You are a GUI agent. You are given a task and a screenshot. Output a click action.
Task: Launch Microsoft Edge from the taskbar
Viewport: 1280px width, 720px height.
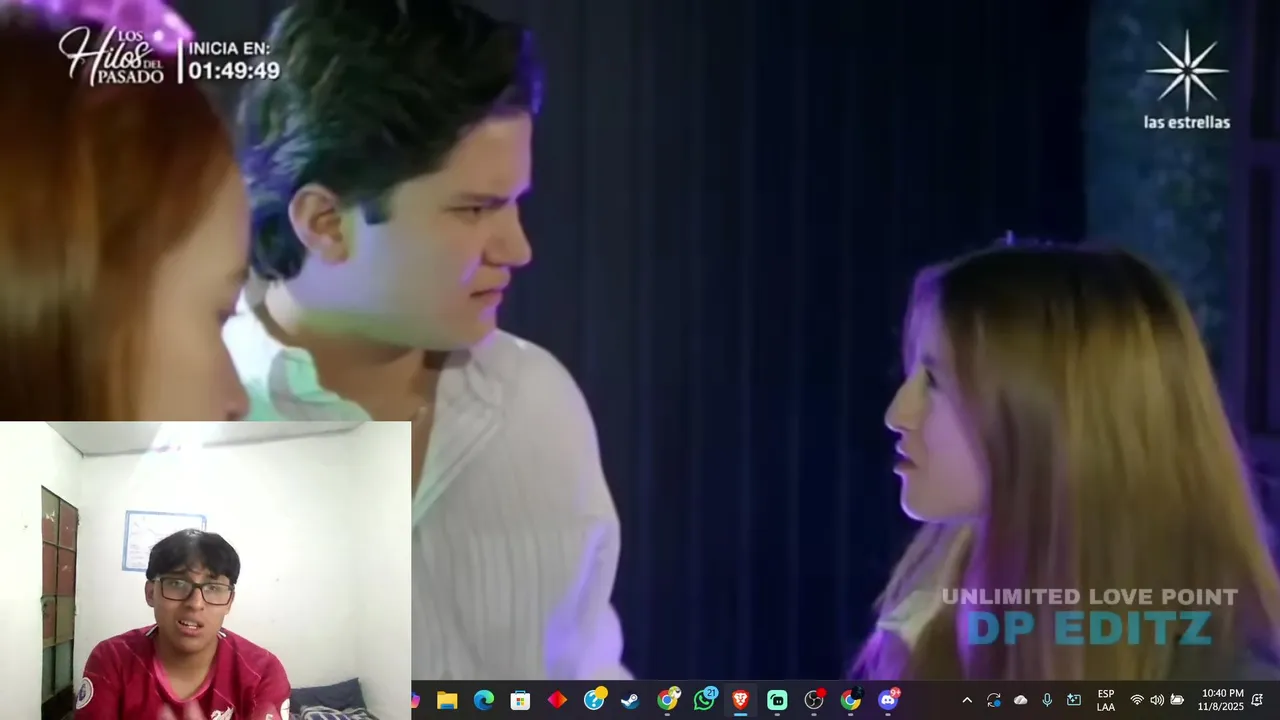click(484, 700)
